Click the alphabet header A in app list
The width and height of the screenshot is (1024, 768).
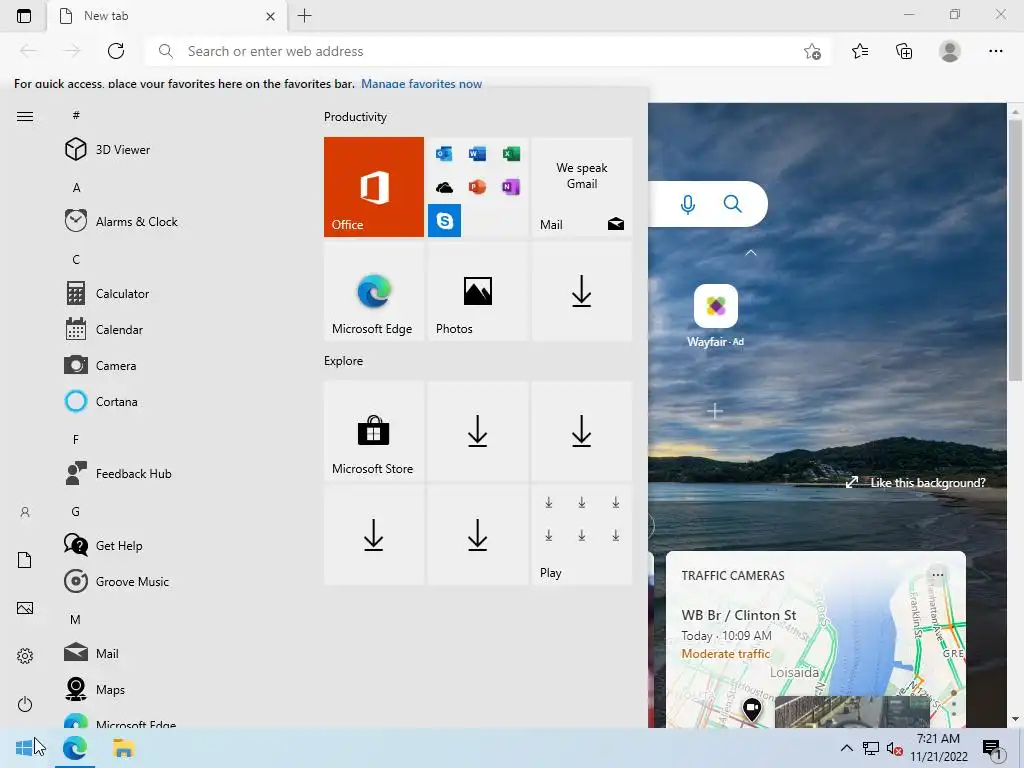(x=76, y=187)
